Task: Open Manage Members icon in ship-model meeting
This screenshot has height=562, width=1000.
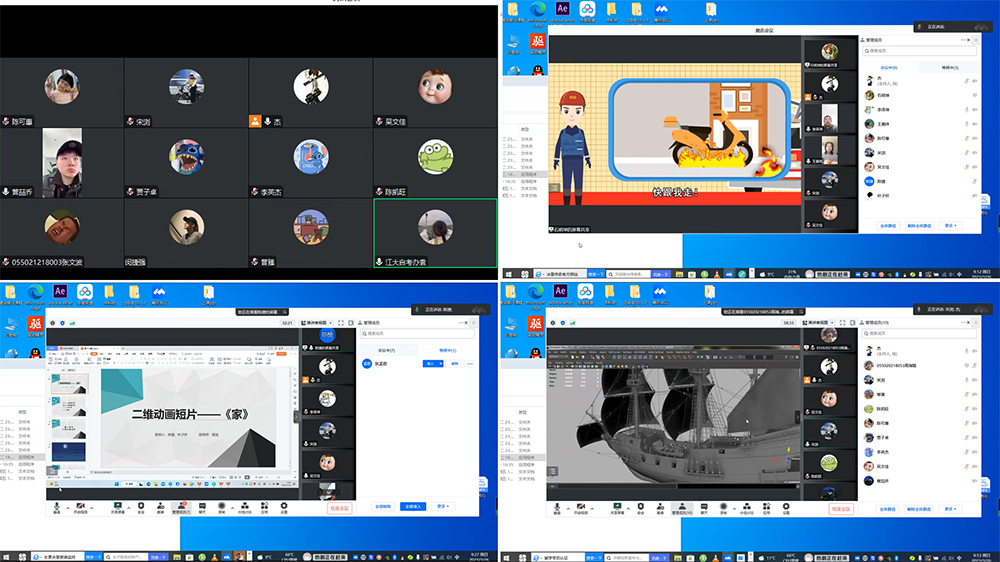Action: [682, 507]
